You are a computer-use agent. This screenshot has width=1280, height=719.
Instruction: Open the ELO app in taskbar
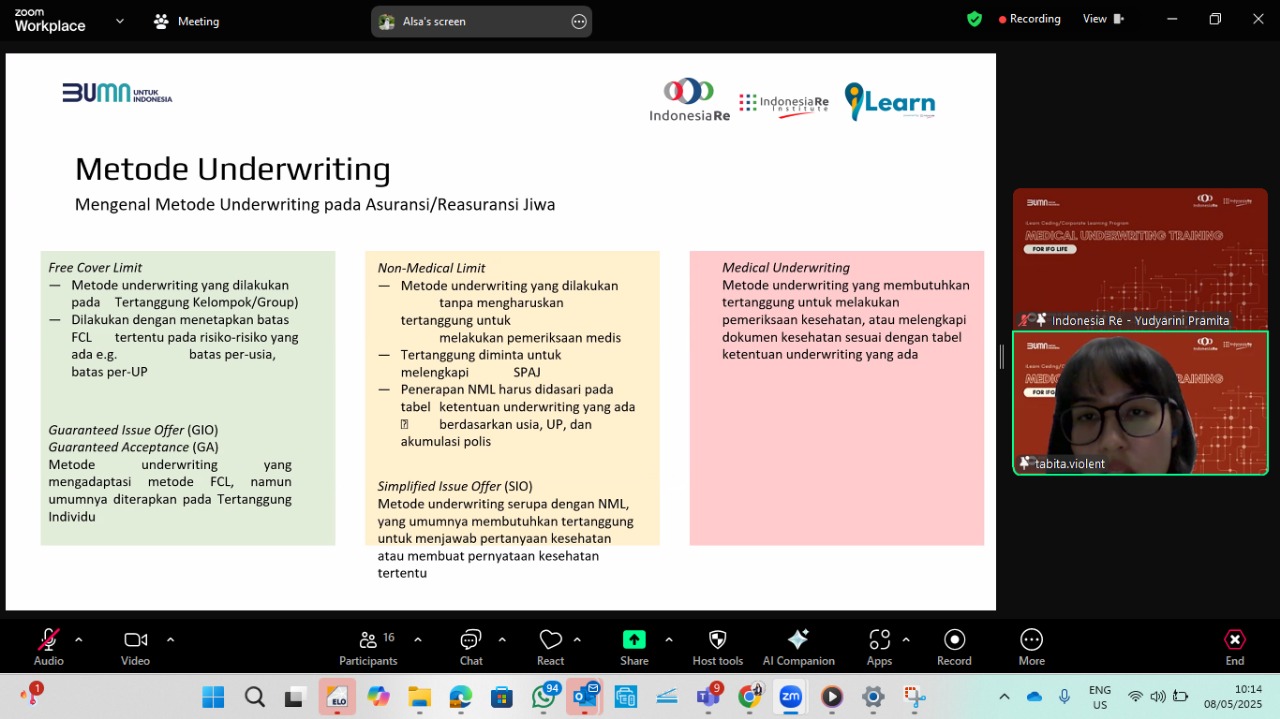[337, 696]
